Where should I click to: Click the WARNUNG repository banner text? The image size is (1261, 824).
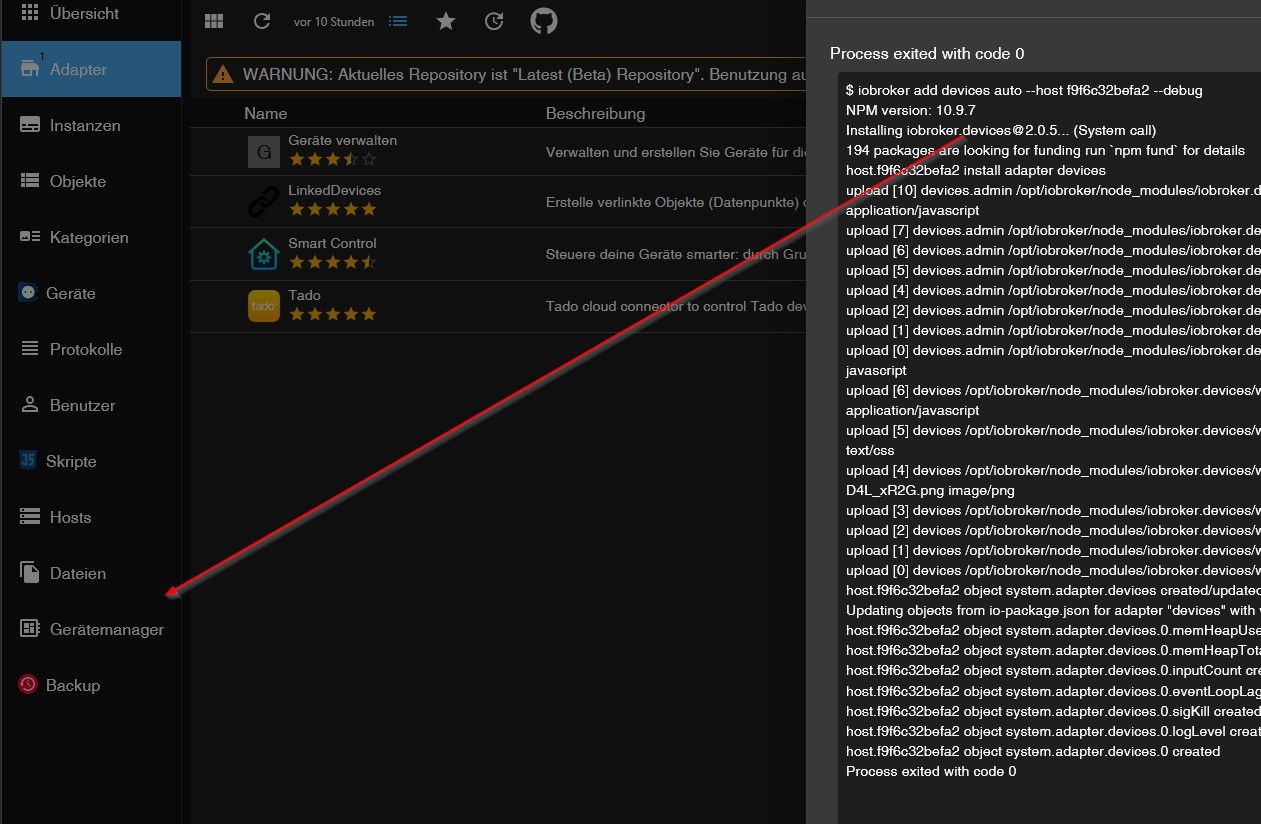[524, 74]
